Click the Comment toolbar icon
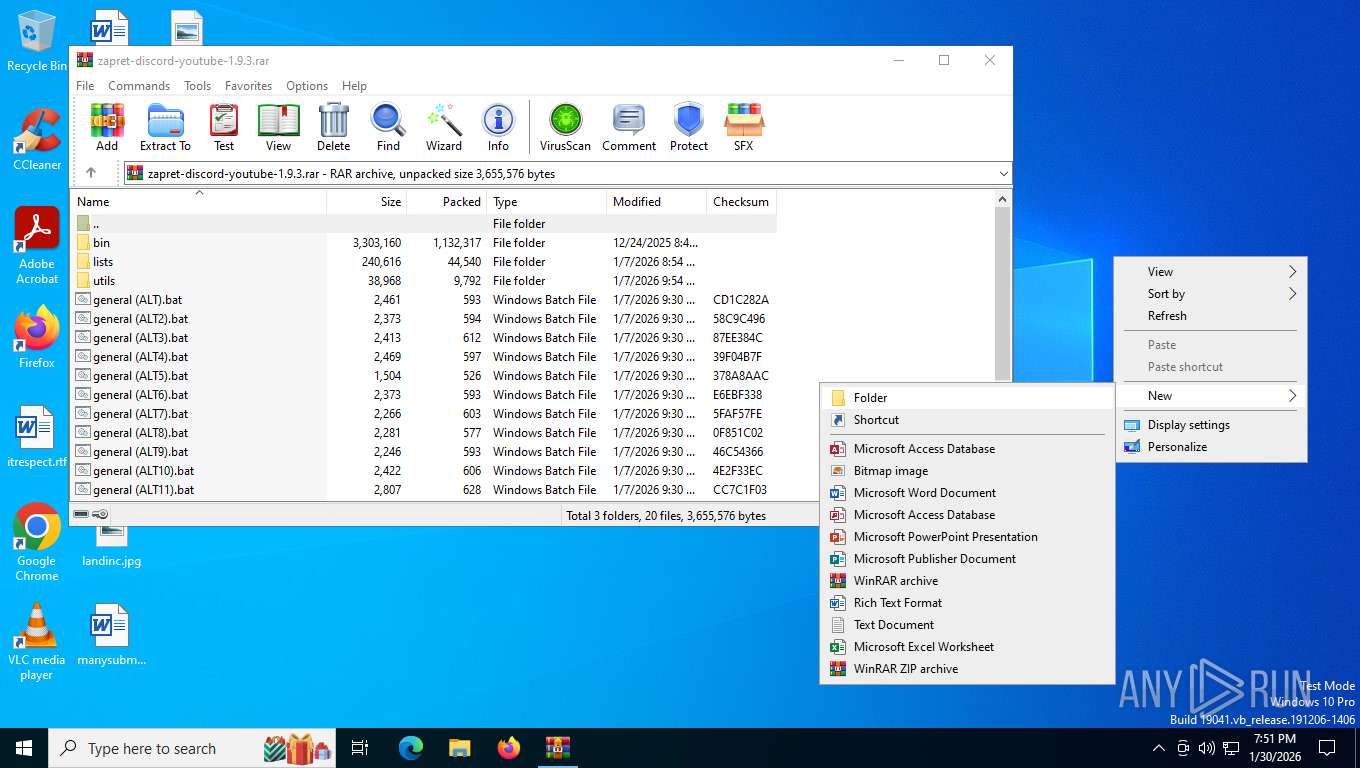 [629, 127]
